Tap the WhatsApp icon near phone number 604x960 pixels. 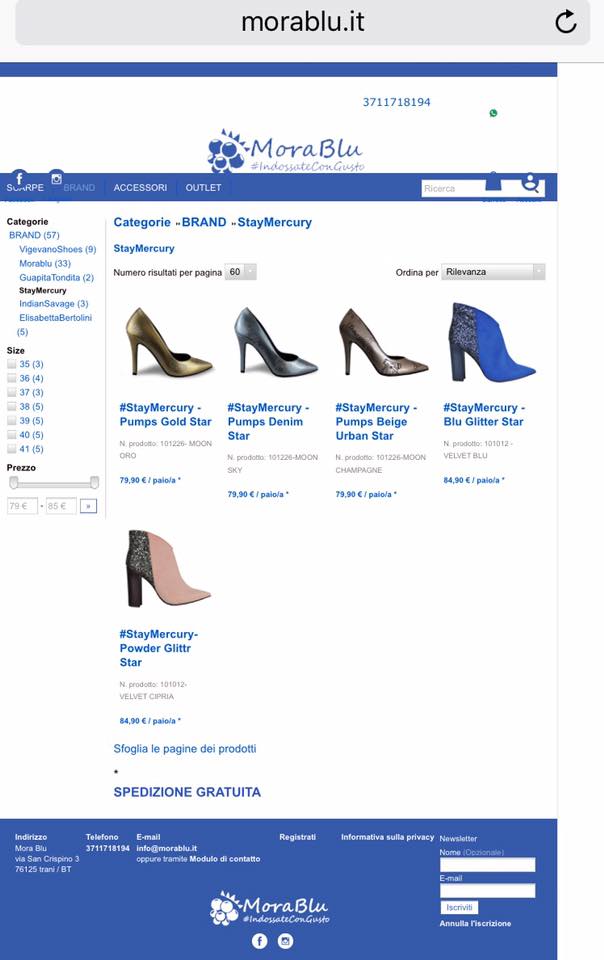[493, 113]
